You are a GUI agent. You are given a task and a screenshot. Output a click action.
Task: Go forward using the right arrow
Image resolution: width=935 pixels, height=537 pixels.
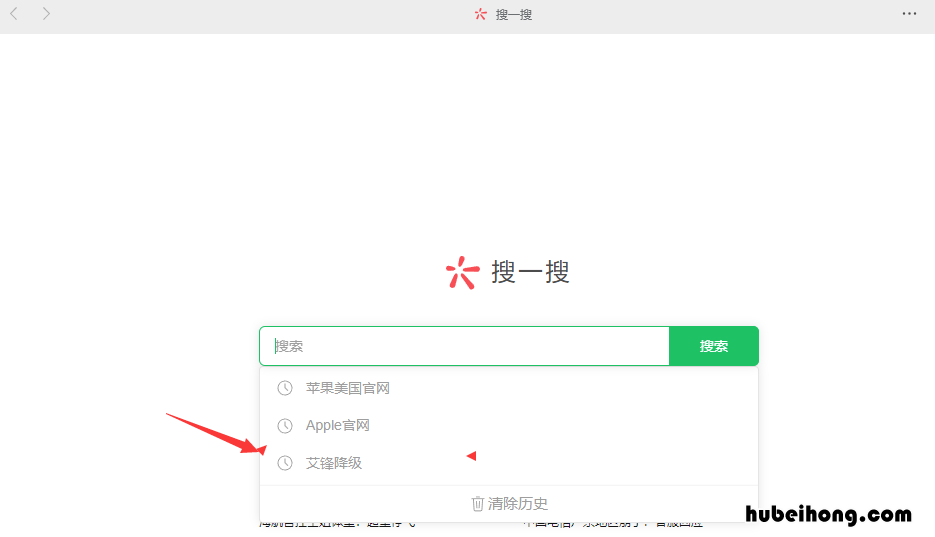tap(46, 13)
